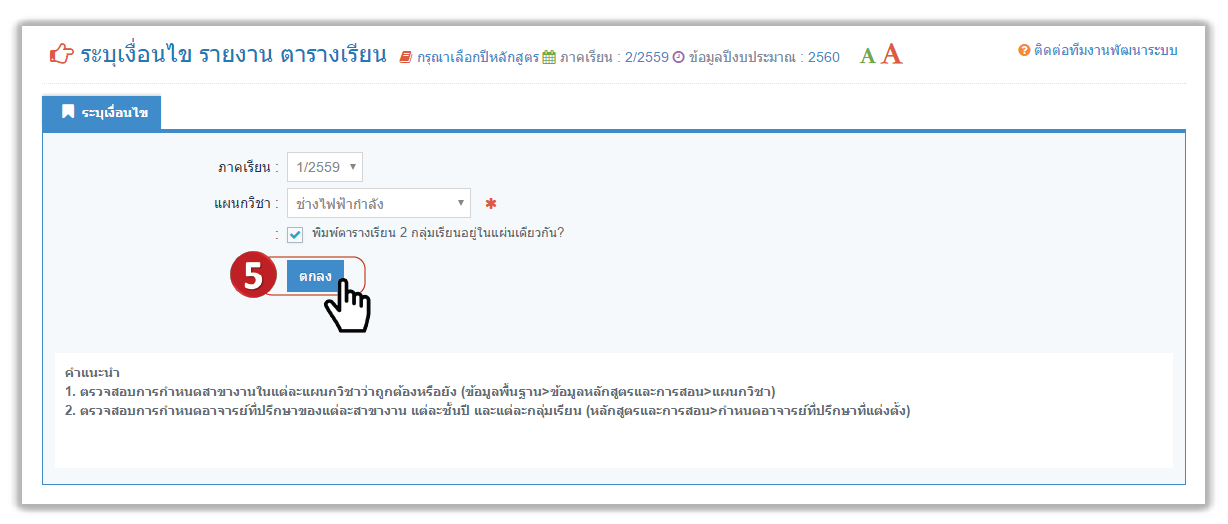Viewport: 1228px width, 524px height.
Task: Click the page title ระบุเงื่อนไข รายงาน ตารางเรียน
Action: 233,54
